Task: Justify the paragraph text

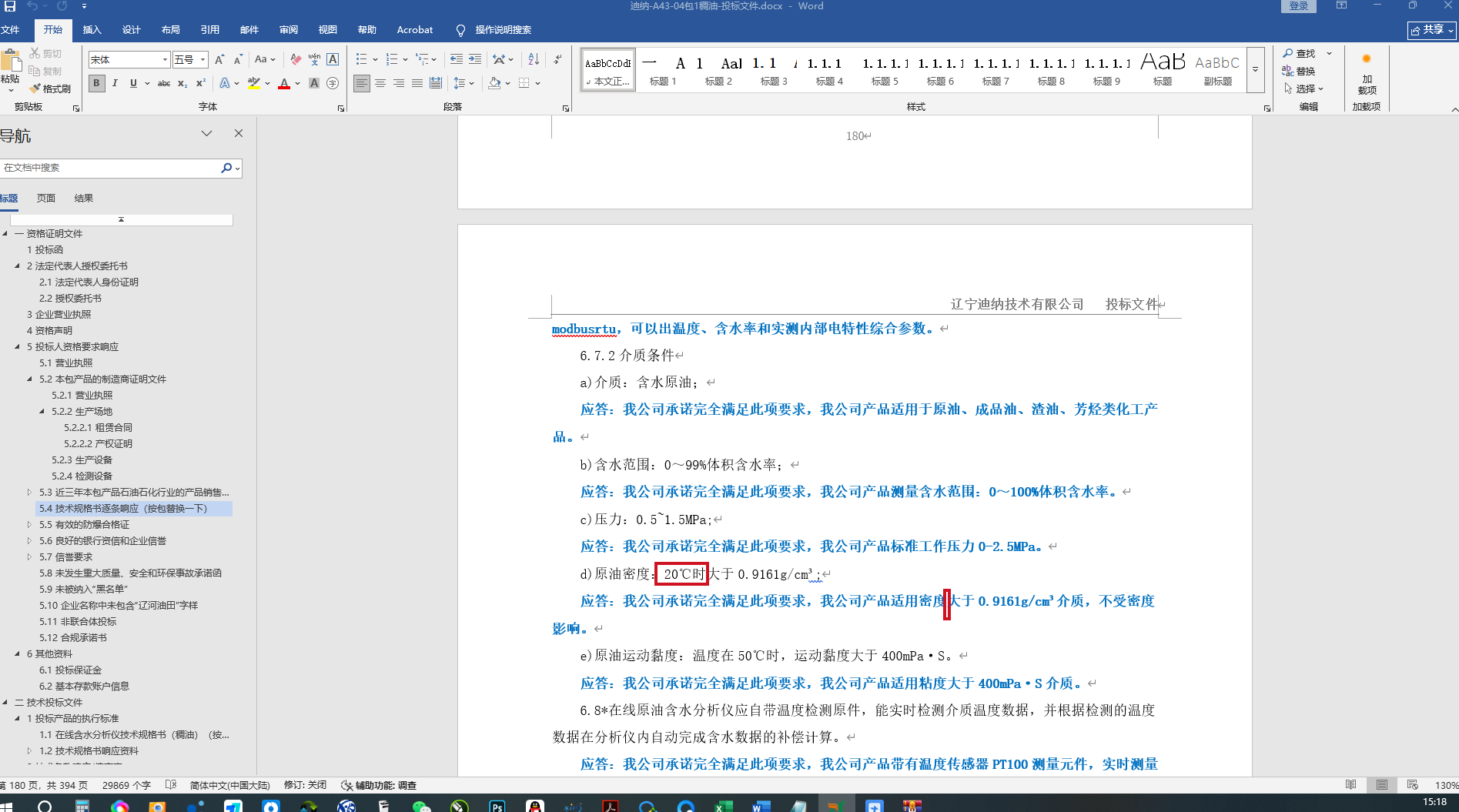Action: (417, 83)
